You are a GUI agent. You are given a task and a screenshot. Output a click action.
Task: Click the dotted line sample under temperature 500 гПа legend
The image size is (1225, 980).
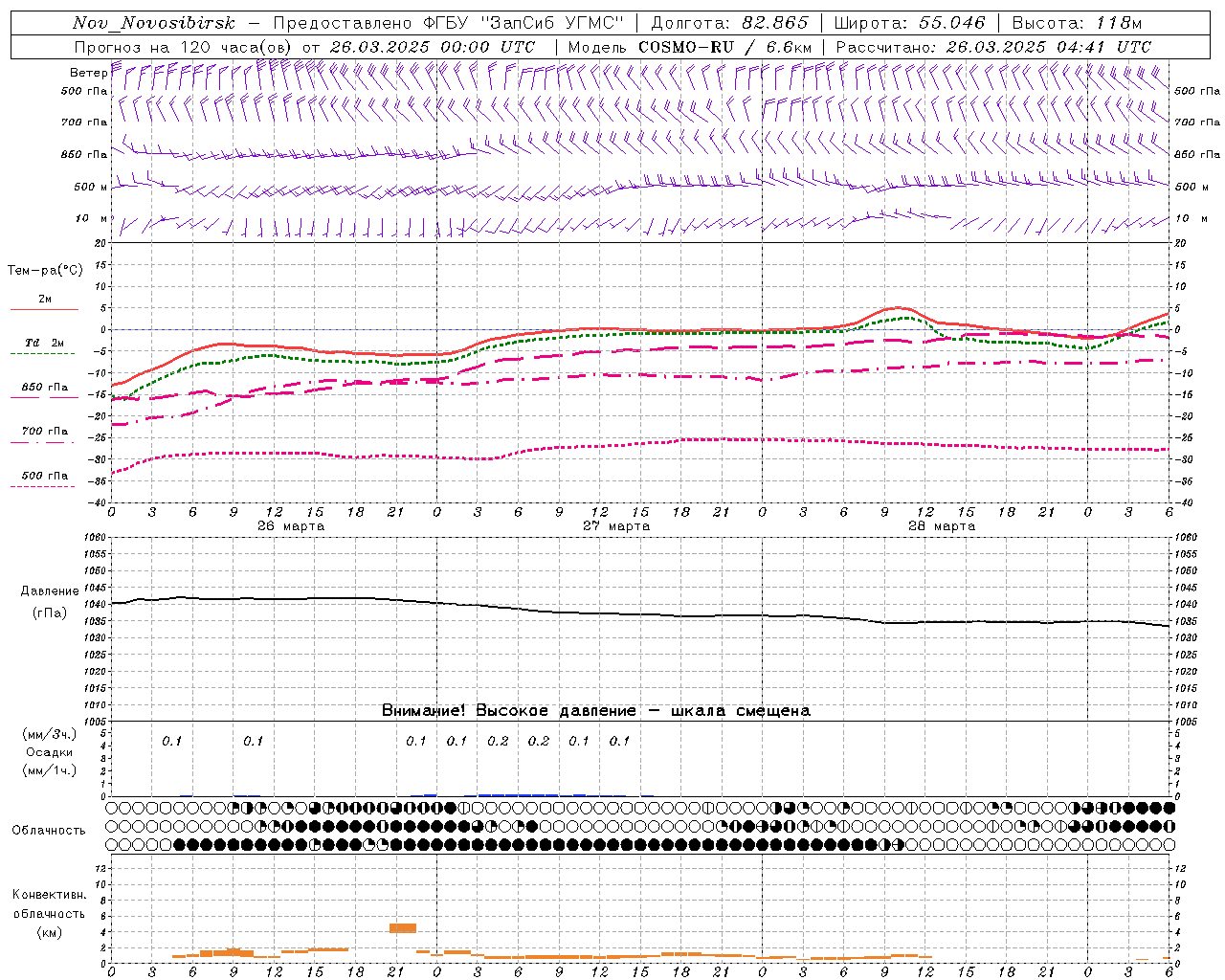[43, 486]
